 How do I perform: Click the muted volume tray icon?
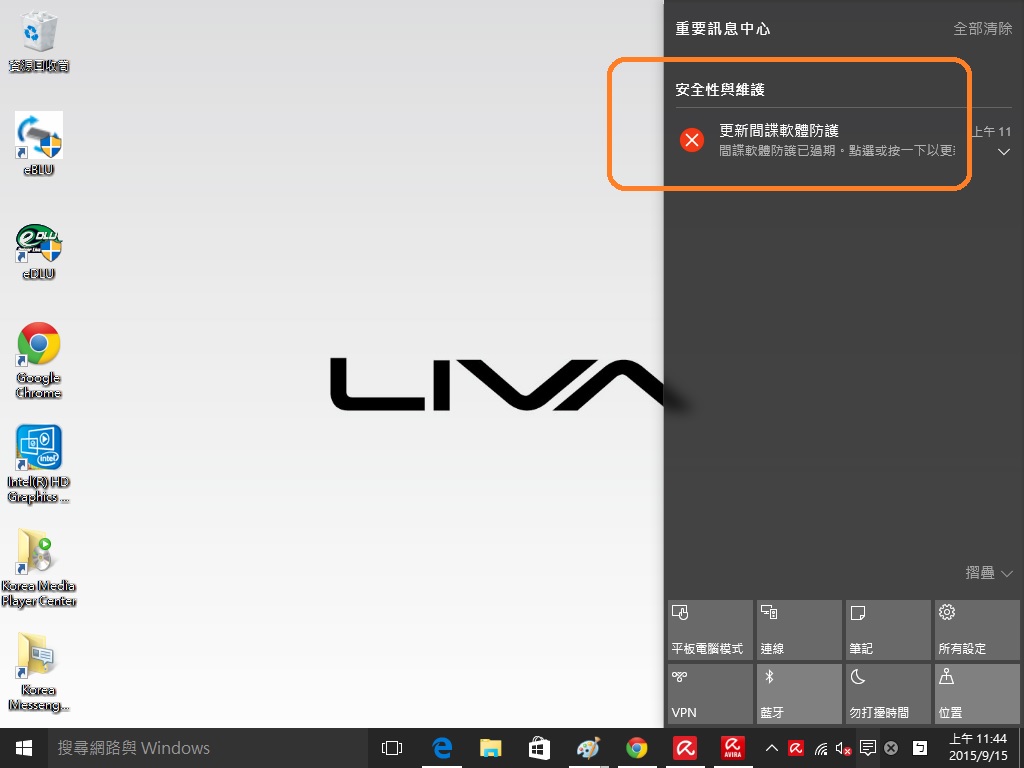pos(843,748)
